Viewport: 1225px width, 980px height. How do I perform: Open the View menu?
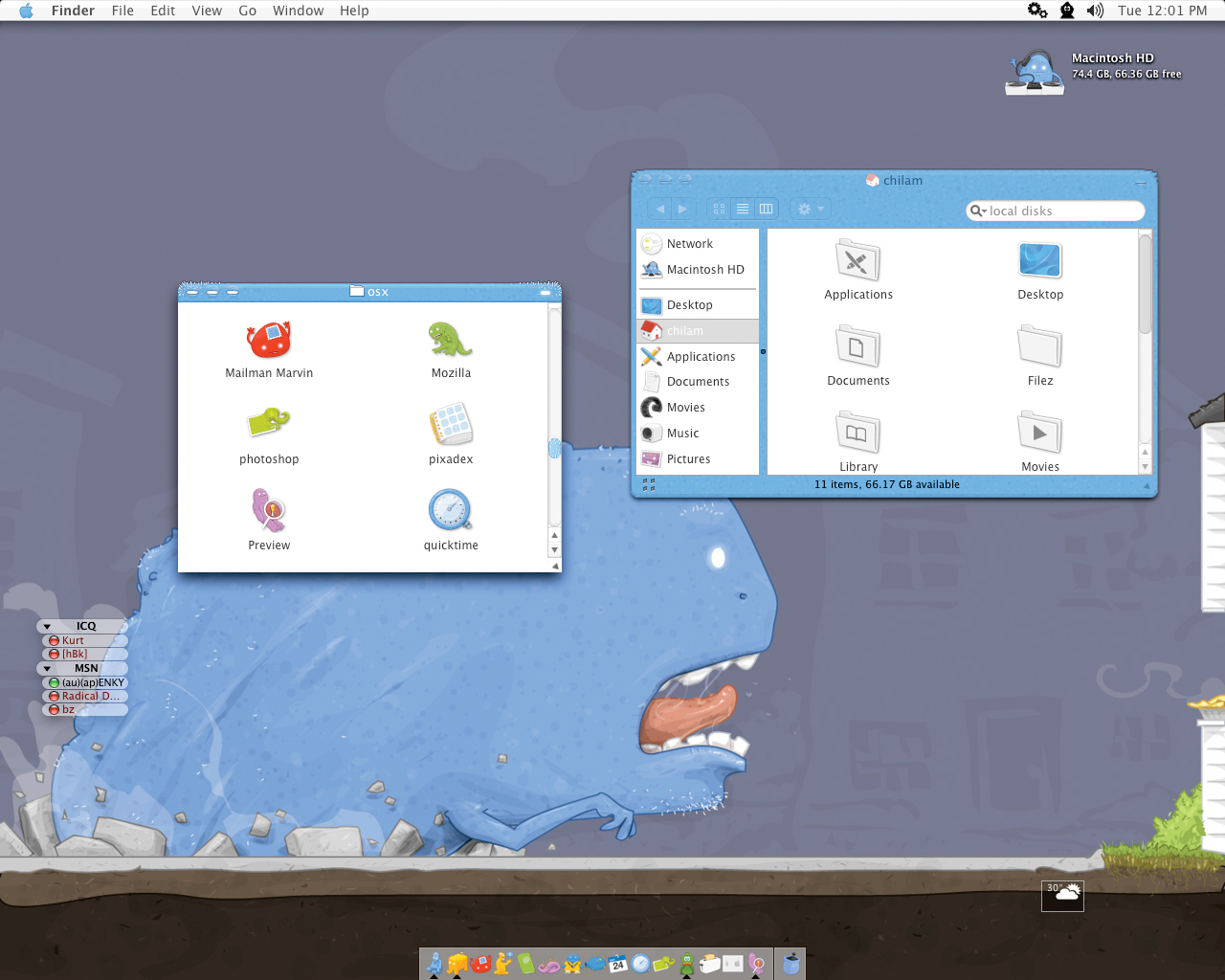(x=207, y=11)
